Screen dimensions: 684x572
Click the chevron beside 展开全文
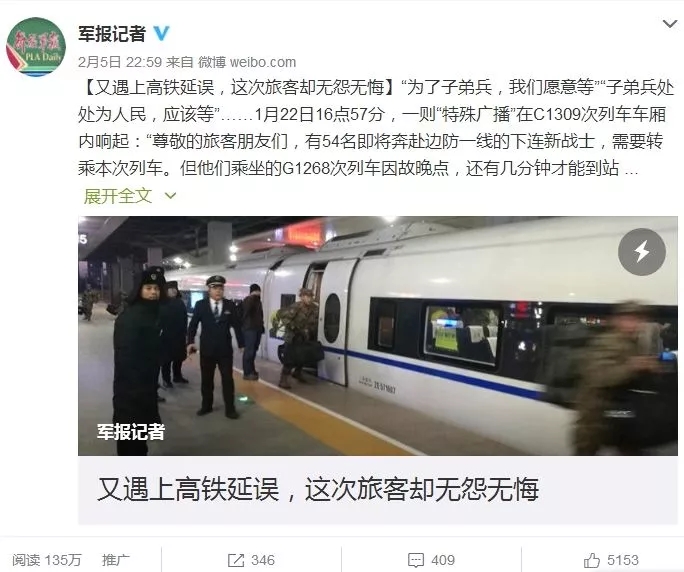click(171, 196)
